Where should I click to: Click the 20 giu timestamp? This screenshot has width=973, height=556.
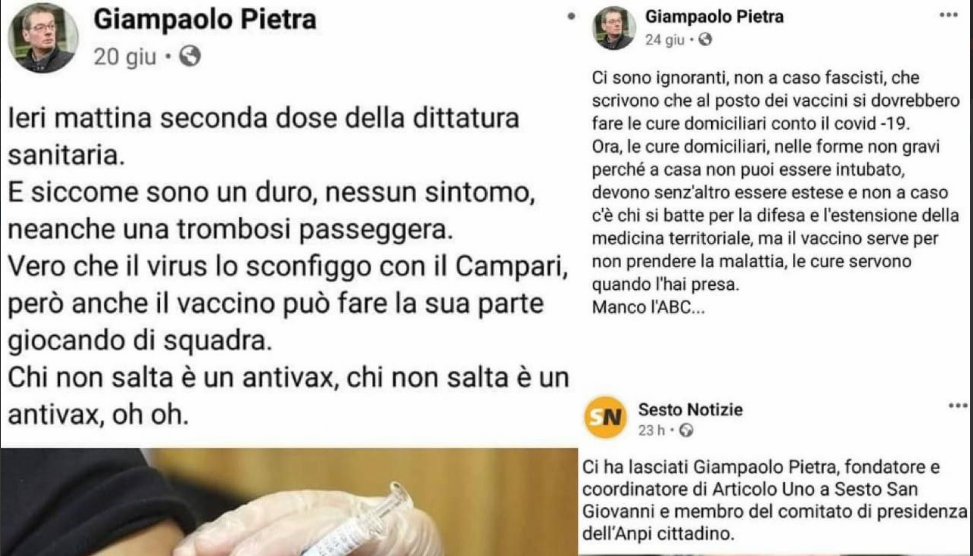tap(125, 57)
